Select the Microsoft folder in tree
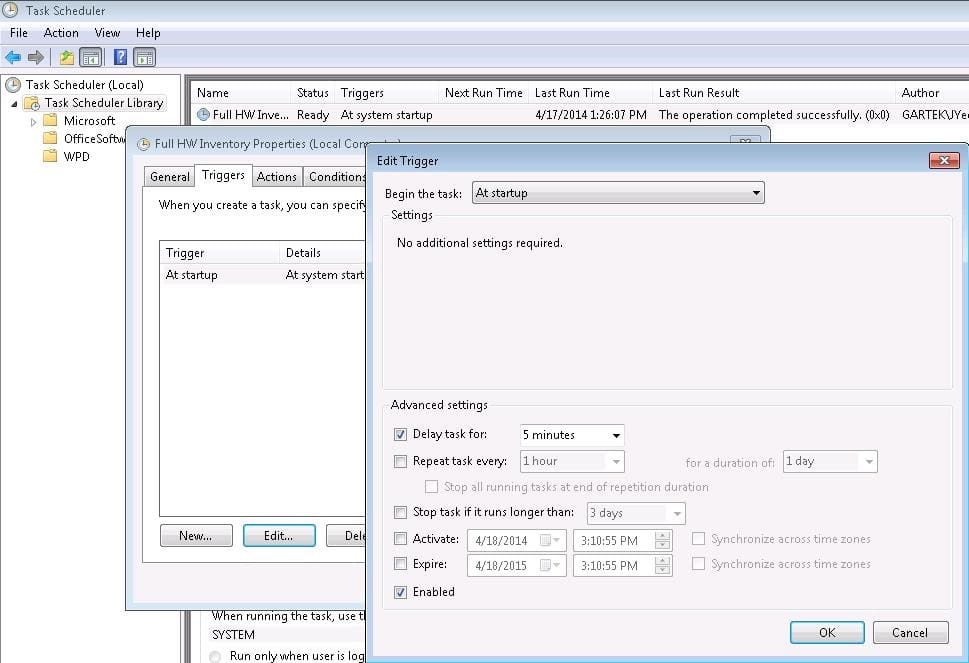Screen dimensions: 969x663 point(90,120)
